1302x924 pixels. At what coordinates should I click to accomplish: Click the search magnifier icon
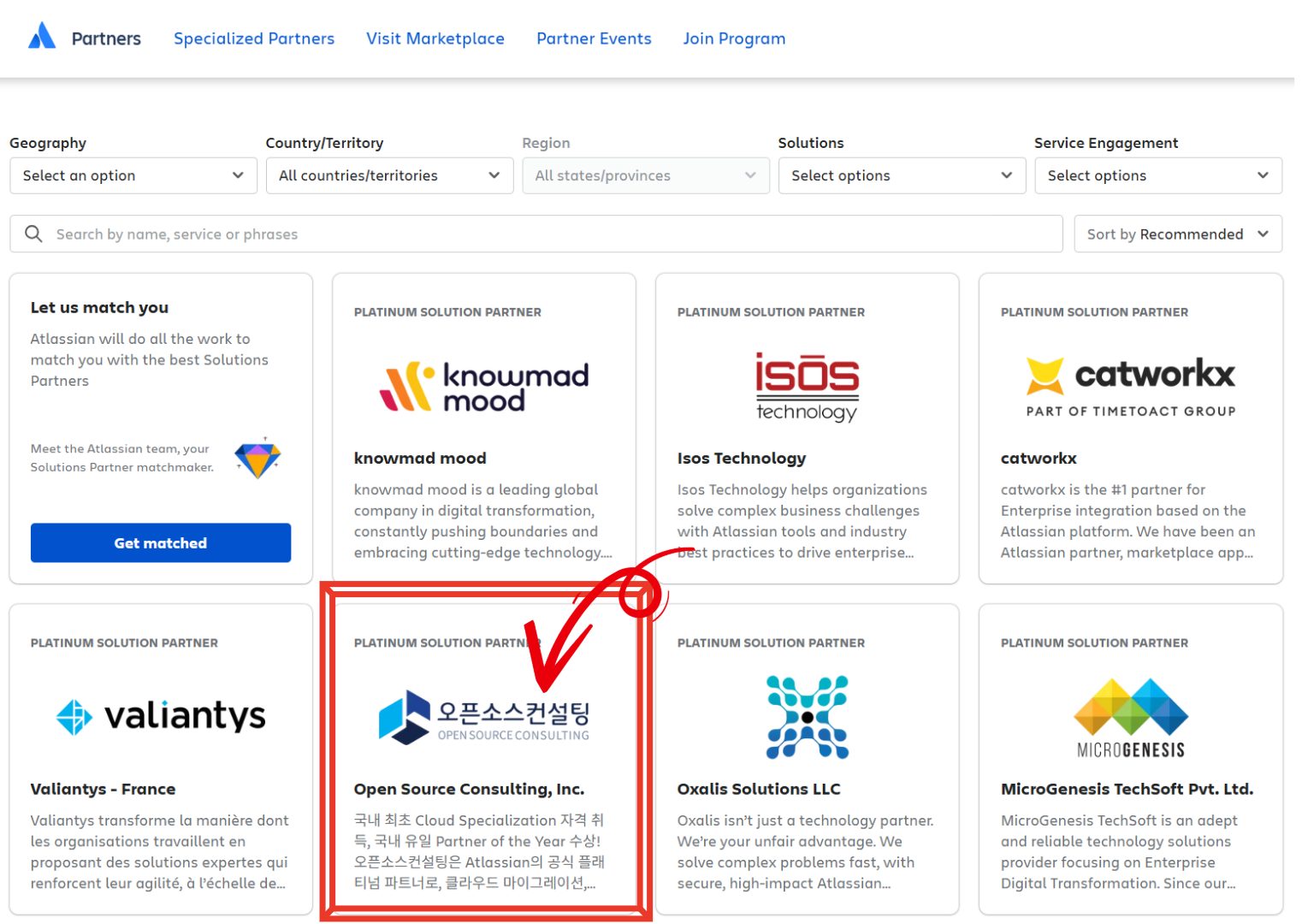tap(33, 234)
